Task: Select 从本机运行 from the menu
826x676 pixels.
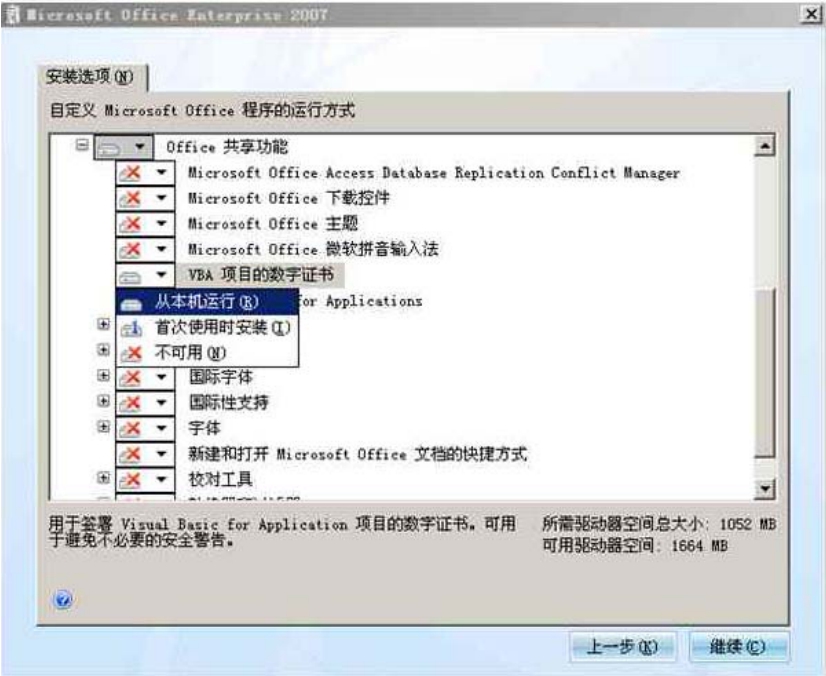Action: pos(205,301)
